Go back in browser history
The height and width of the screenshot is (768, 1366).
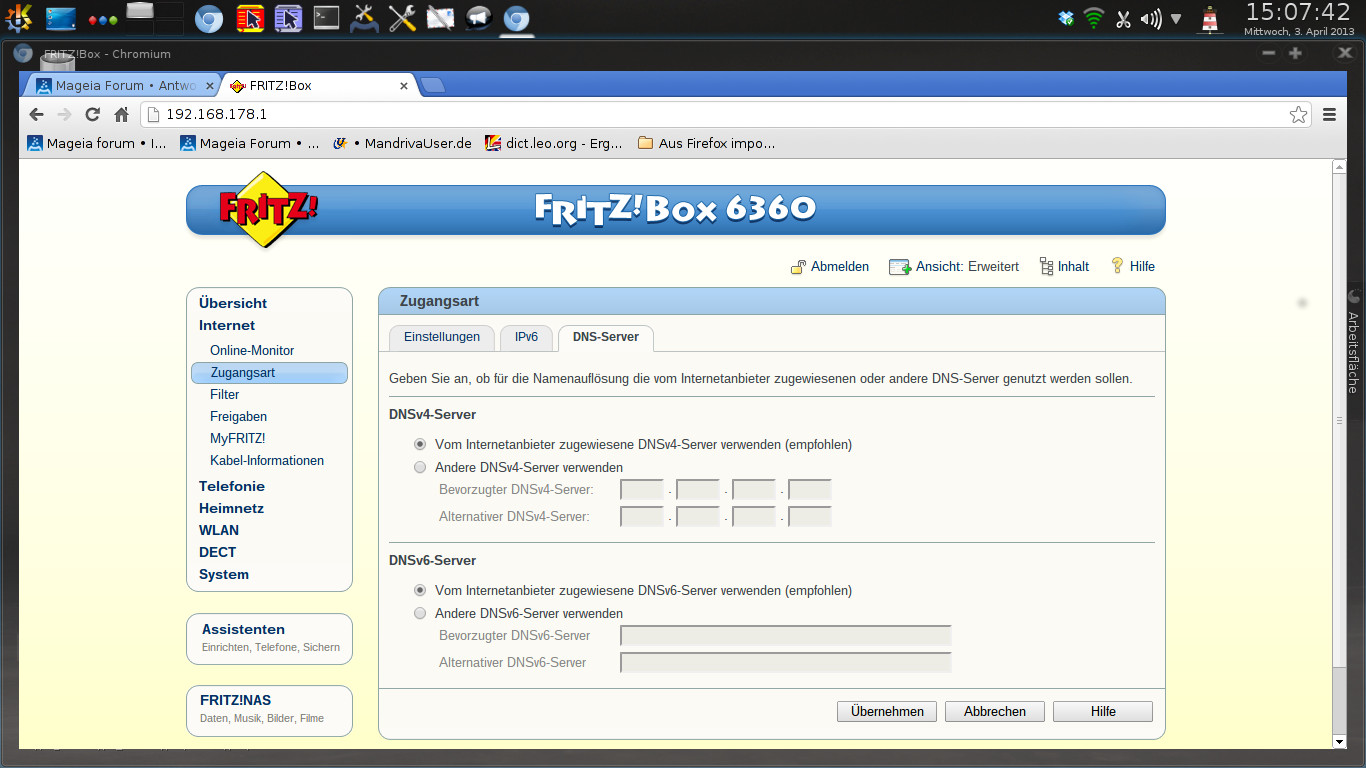point(37,114)
